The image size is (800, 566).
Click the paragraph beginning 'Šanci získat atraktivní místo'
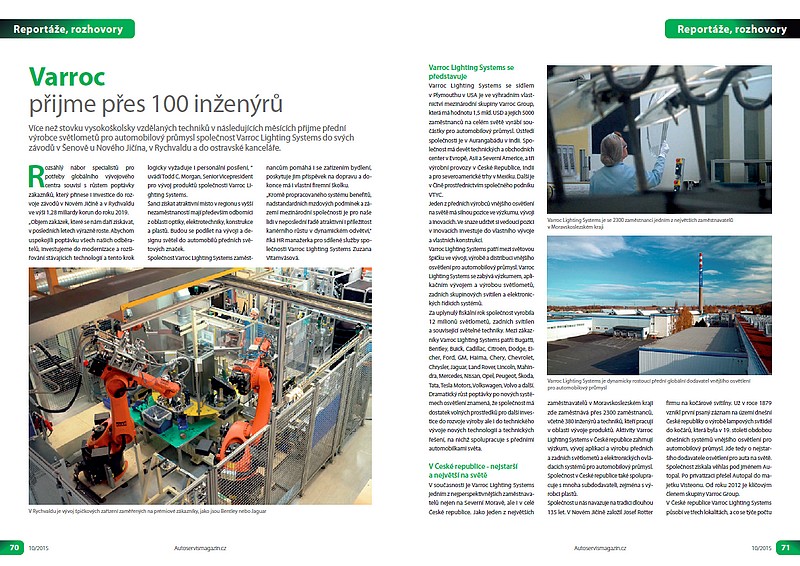tap(200, 226)
